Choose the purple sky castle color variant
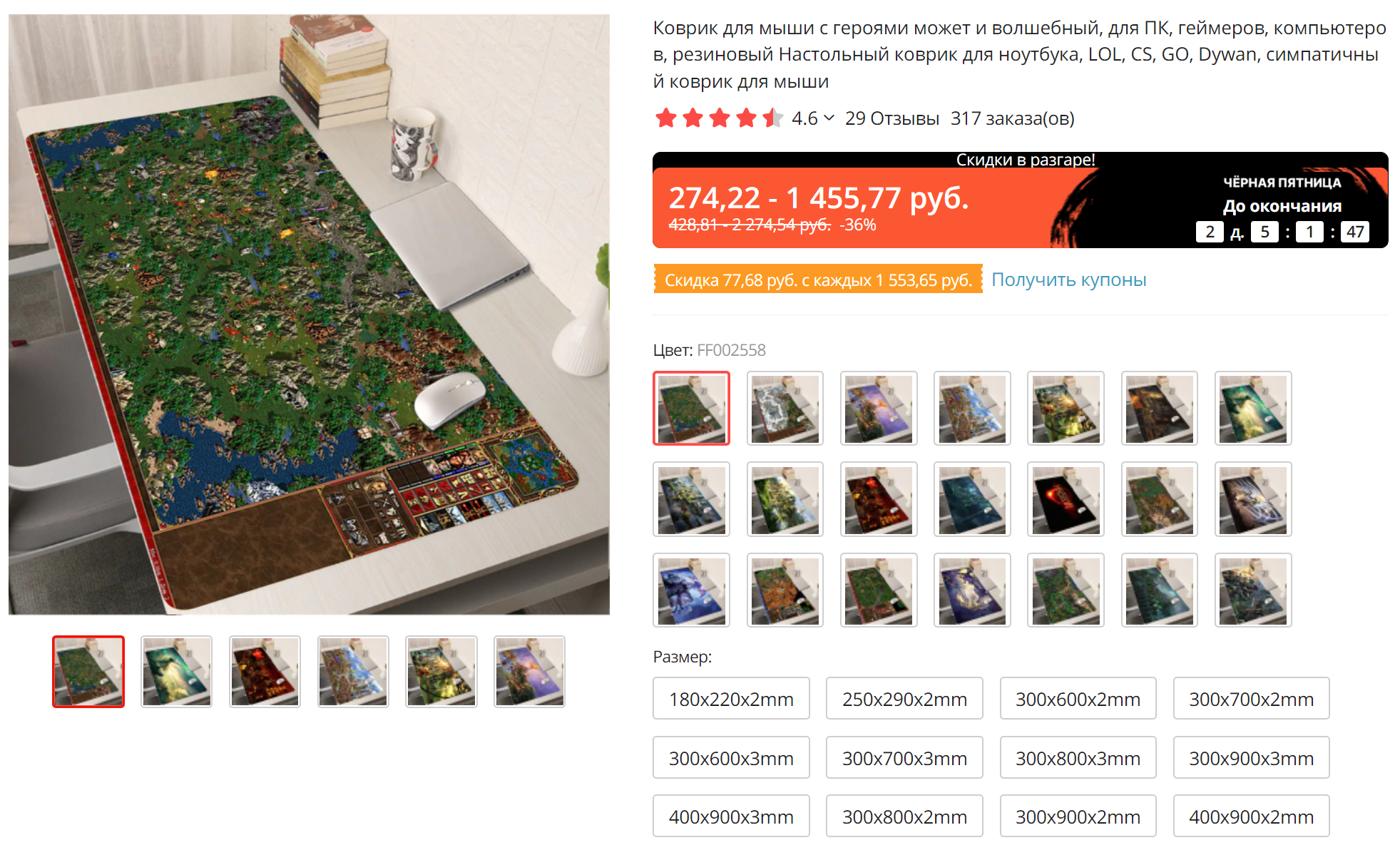This screenshot has width=1400, height=850. click(x=879, y=409)
